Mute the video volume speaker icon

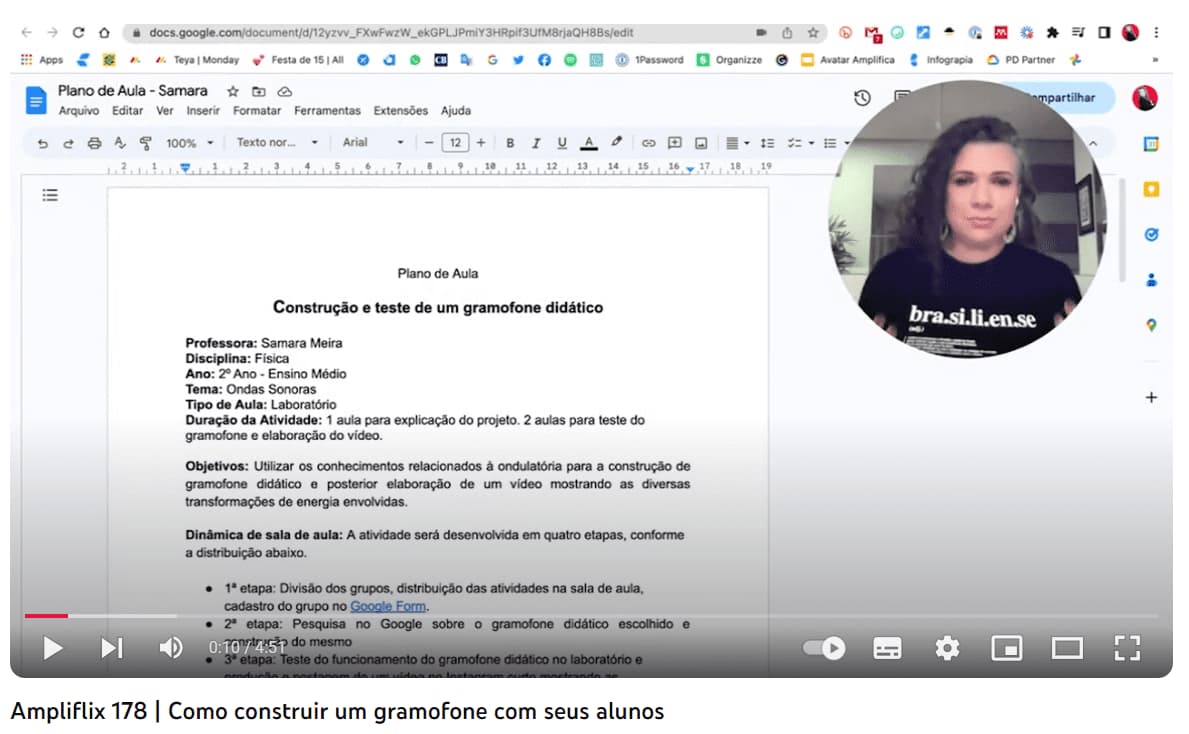170,648
